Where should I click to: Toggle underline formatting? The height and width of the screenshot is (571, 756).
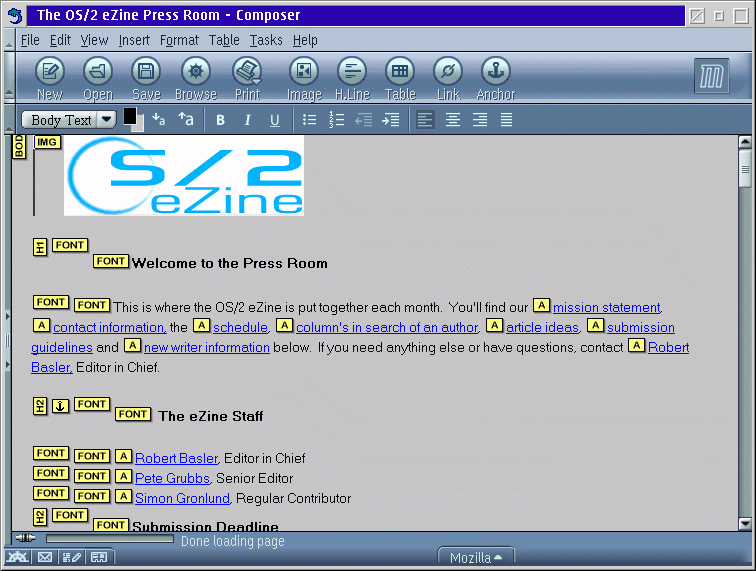[x=274, y=120]
